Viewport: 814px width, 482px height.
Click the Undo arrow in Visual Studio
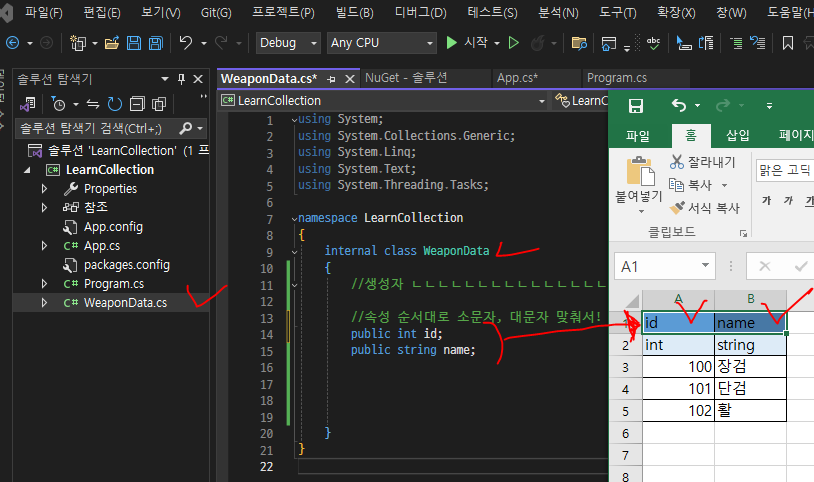(186, 43)
